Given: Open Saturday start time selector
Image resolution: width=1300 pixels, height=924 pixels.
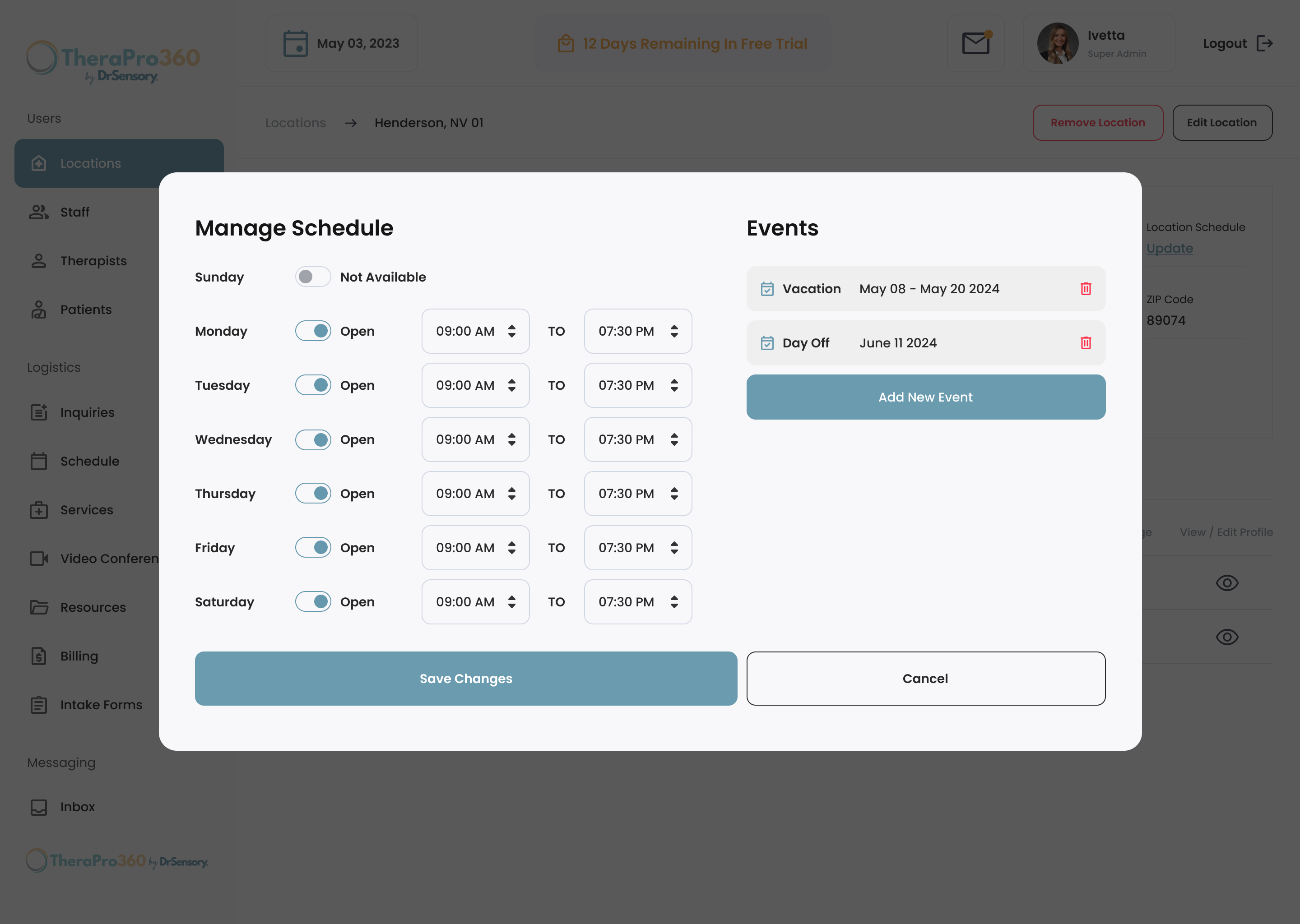Looking at the screenshot, I should click(475, 601).
